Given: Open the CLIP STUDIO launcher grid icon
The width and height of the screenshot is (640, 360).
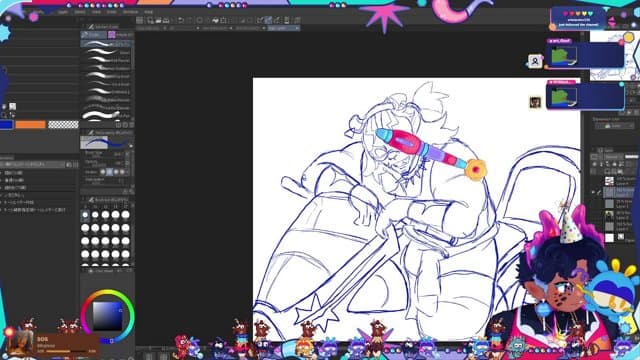Looking at the screenshot, I should (140, 20).
